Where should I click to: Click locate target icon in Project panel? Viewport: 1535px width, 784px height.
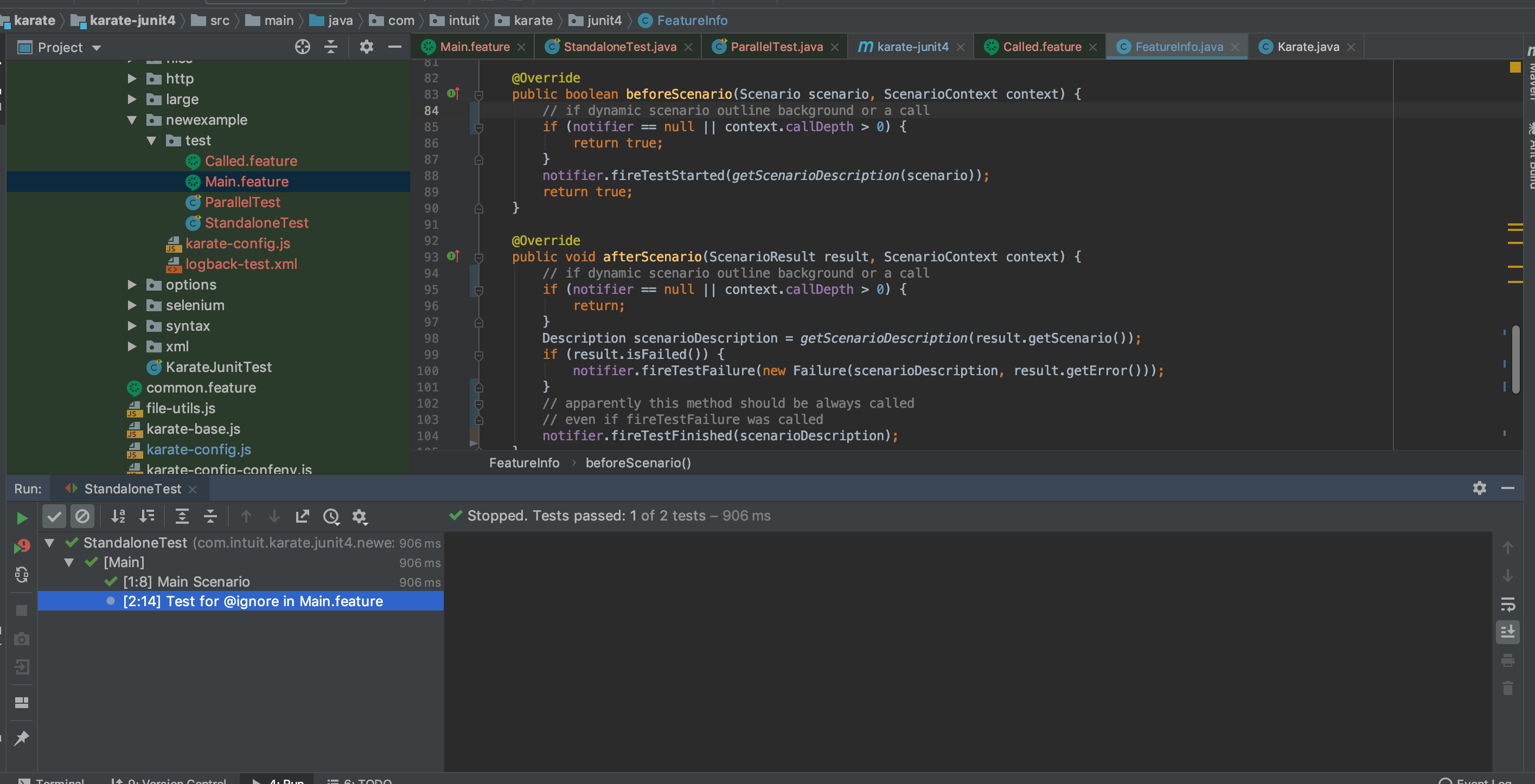coord(302,47)
